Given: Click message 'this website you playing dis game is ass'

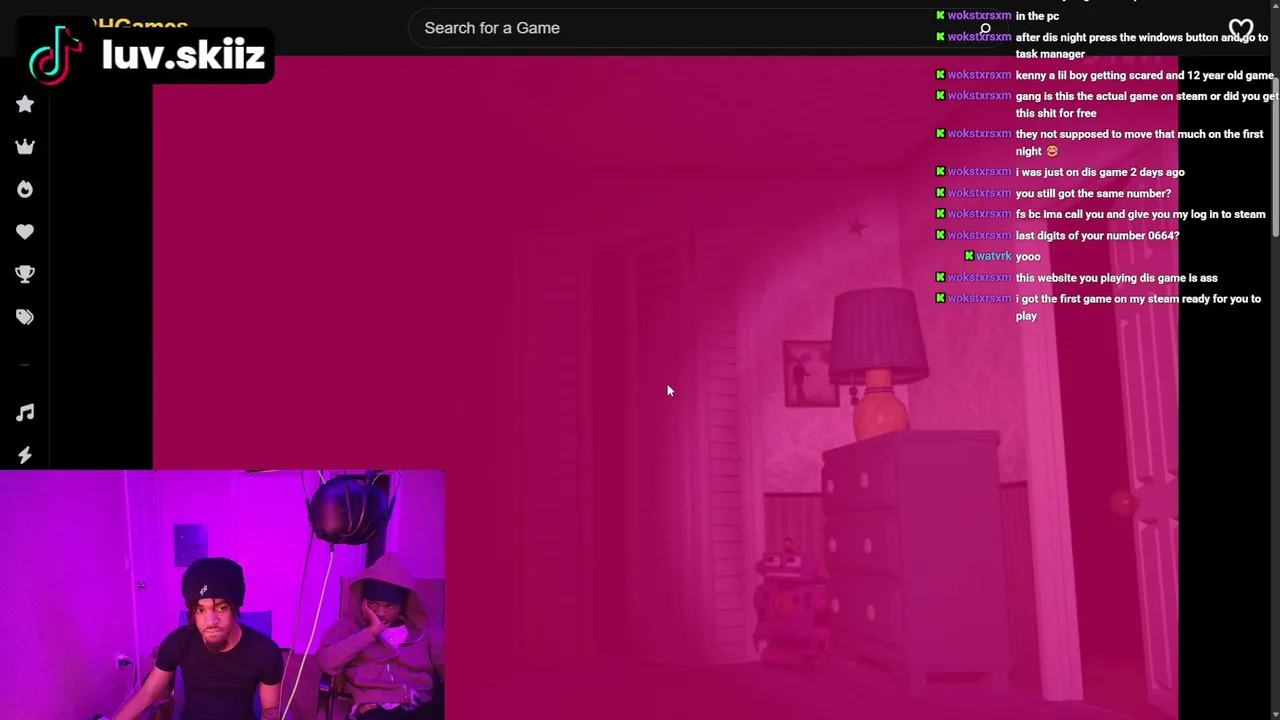Looking at the screenshot, I should click(1116, 278).
